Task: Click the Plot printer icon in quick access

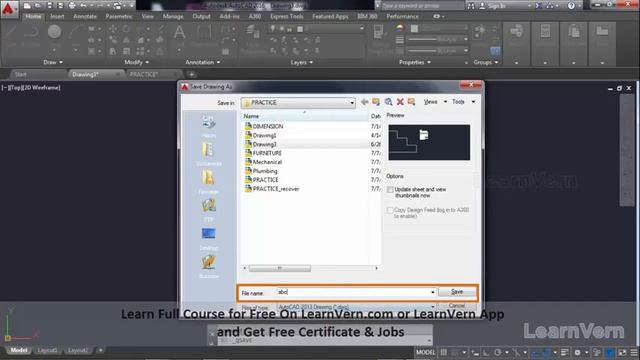Action: [x=72, y=6]
